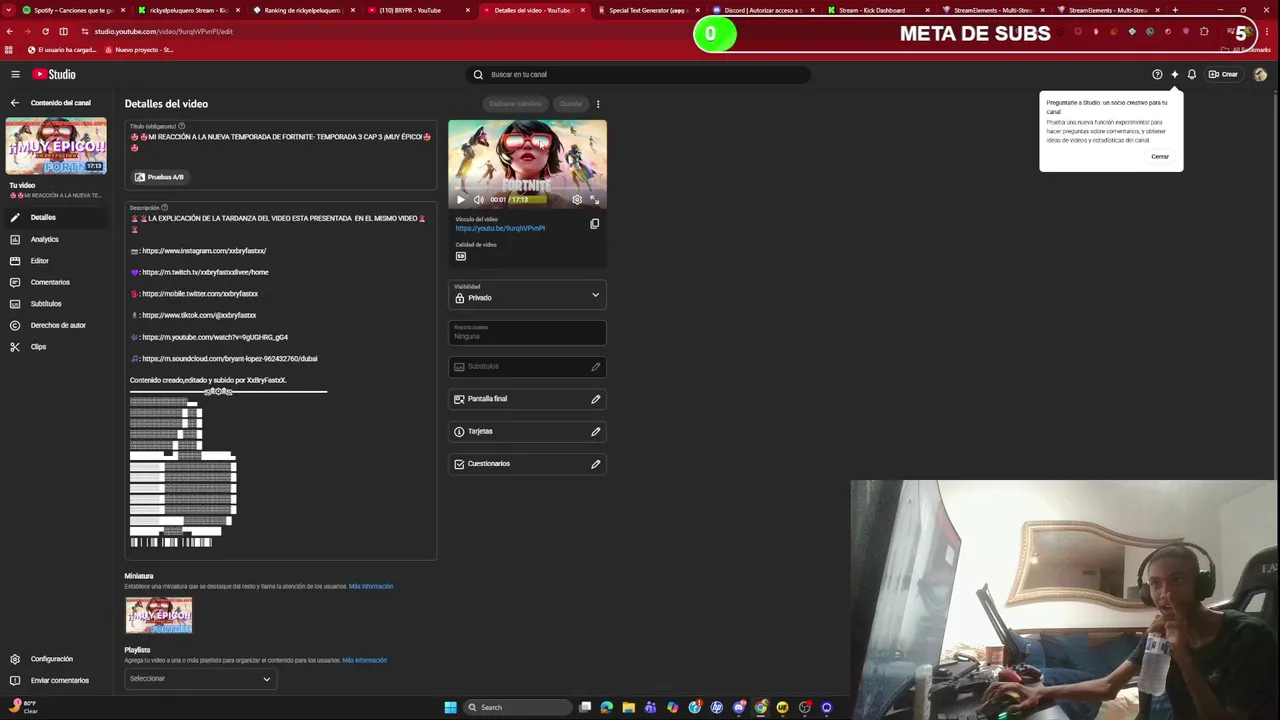Play the video preview

[461, 199]
